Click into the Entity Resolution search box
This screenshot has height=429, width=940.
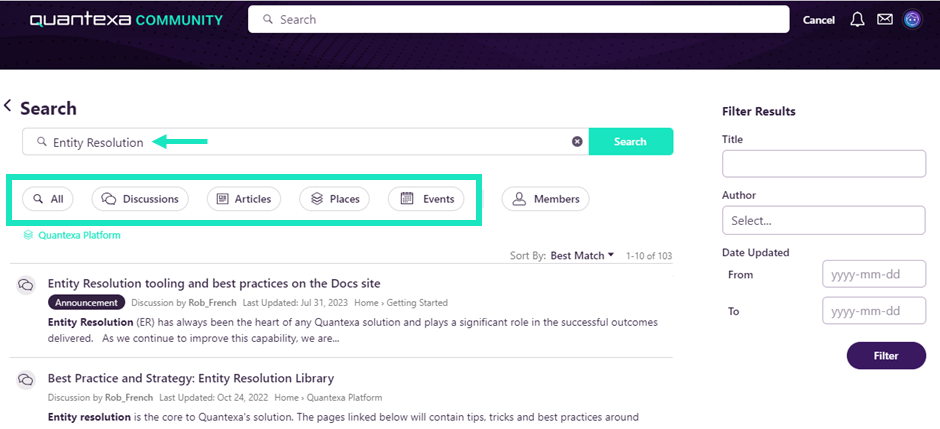pos(306,142)
